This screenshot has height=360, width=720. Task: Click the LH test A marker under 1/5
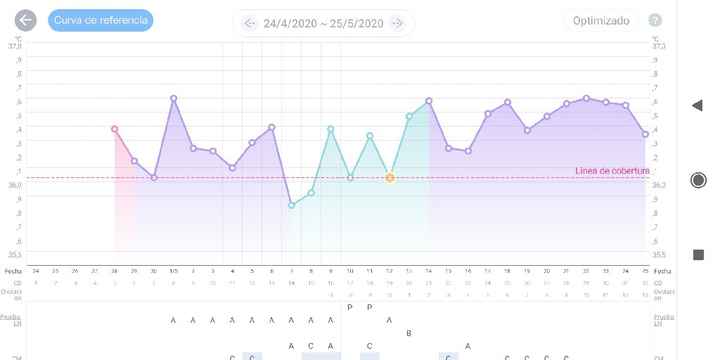173,320
